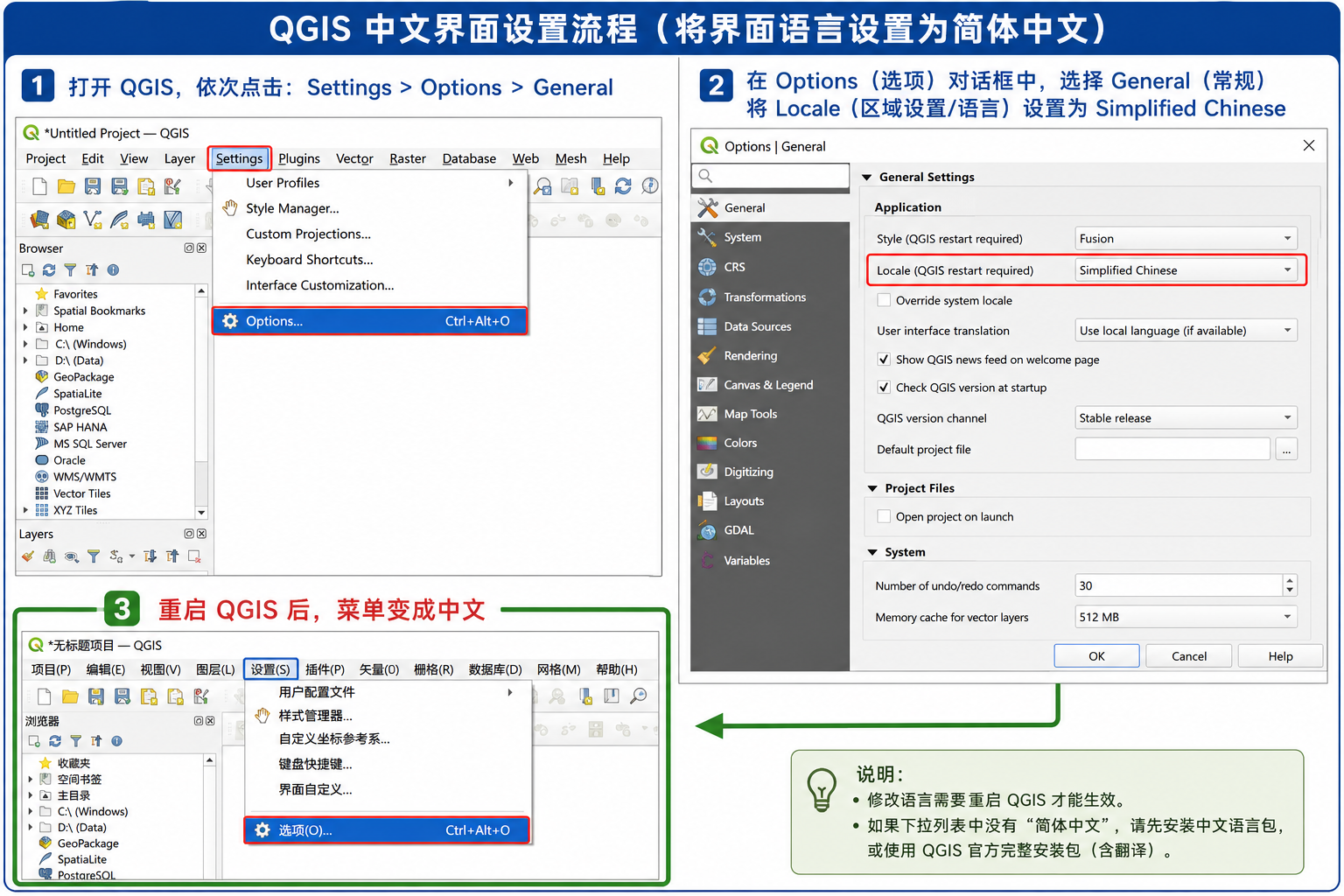Click Save As icon in English QGIS toolbar
The width and height of the screenshot is (1344, 896).
(x=120, y=186)
